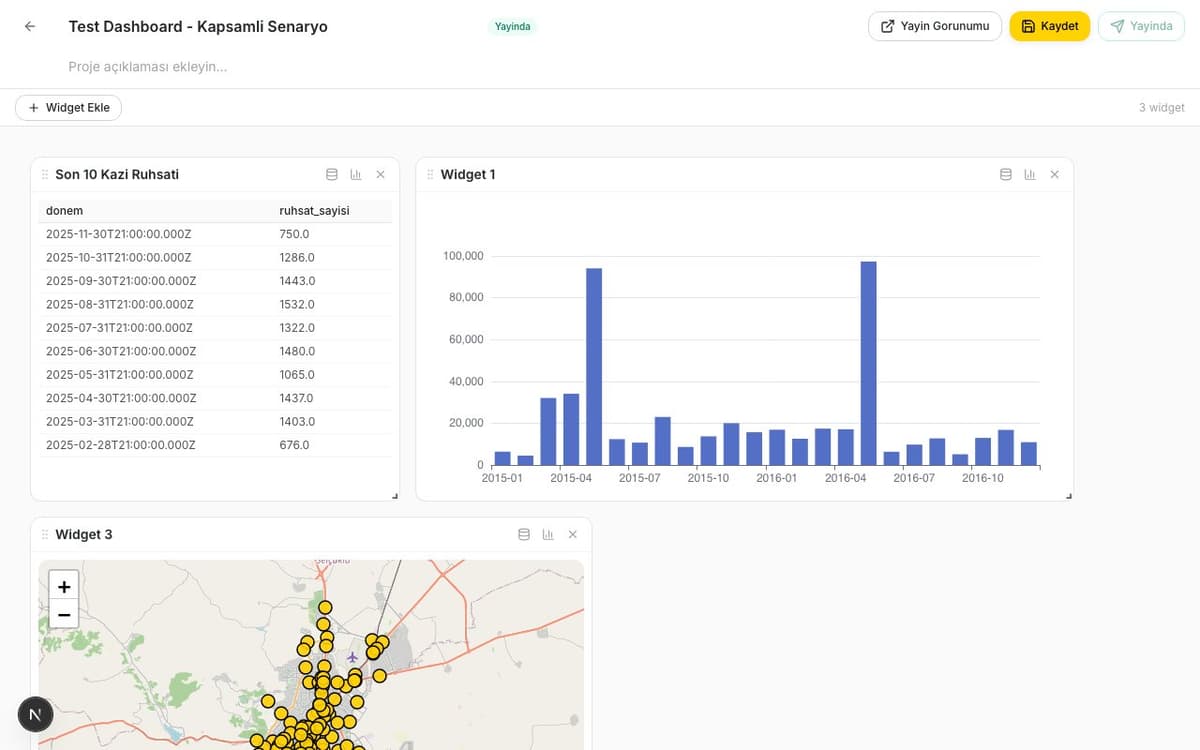Viewport: 1200px width, 750px height.
Task: Open data source icon on Widget 3
Action: 524,534
